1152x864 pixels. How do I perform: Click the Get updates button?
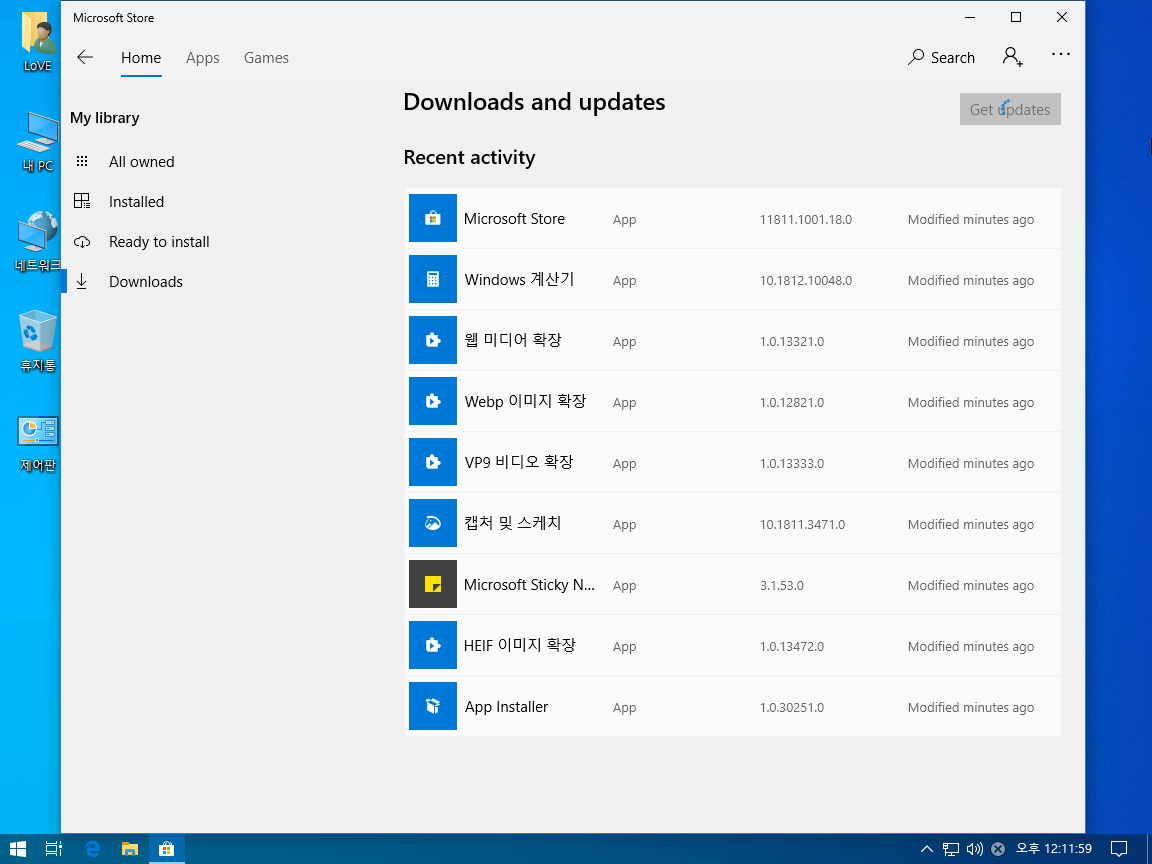click(x=1010, y=109)
